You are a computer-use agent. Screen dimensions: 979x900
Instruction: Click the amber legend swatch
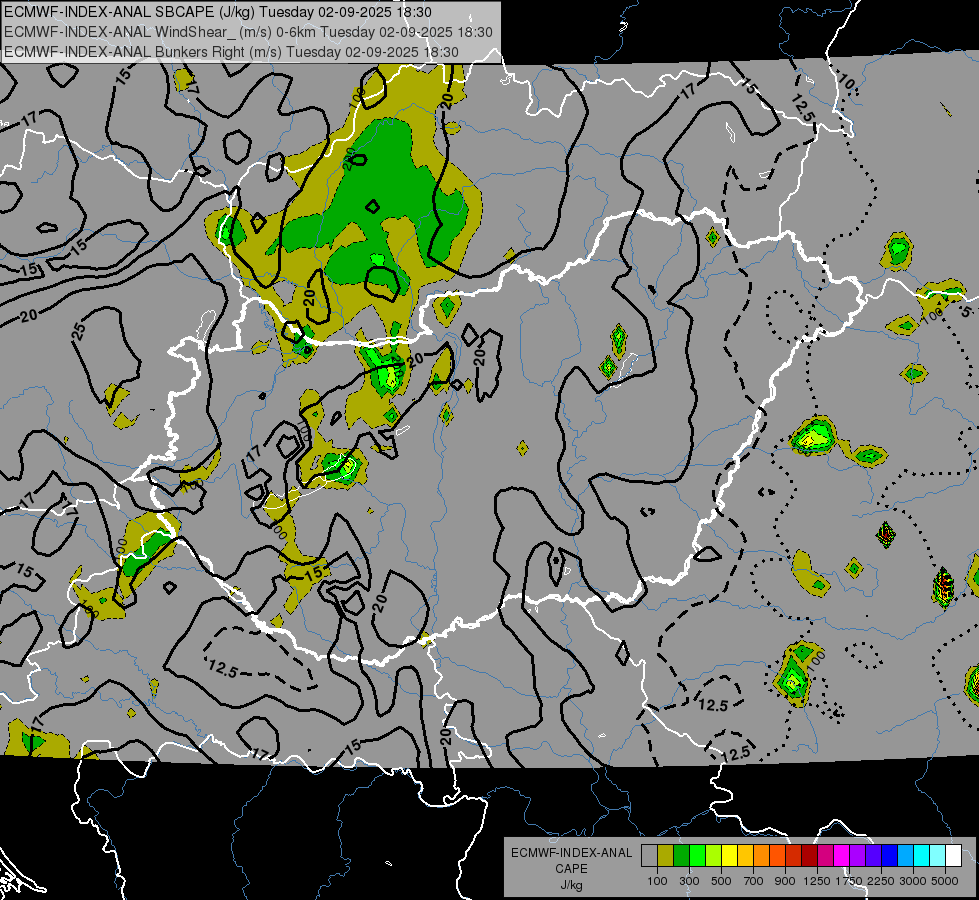click(x=745, y=855)
